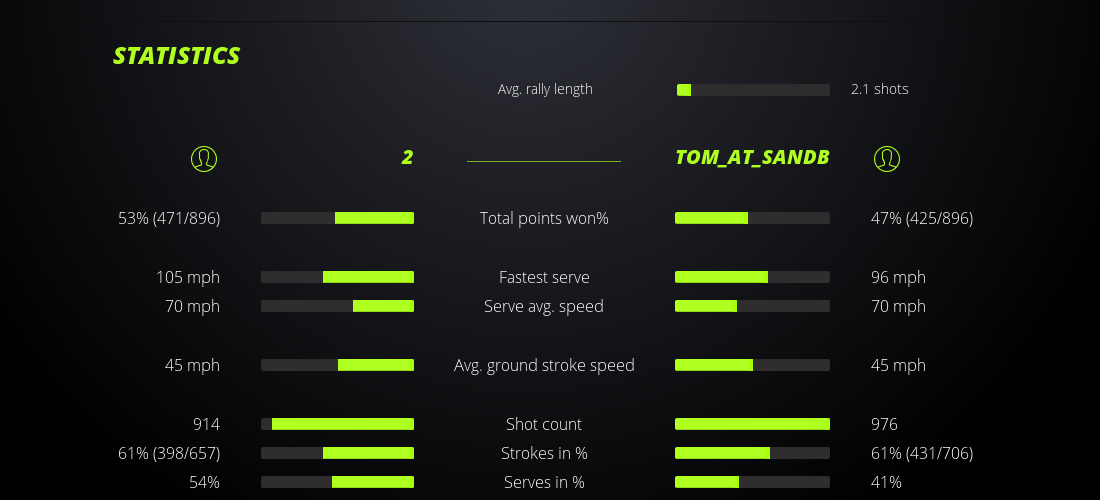Viewport: 1100px width, 500px height.
Task: Select the TOM_AT_SANDB player name
Action: pos(752,158)
